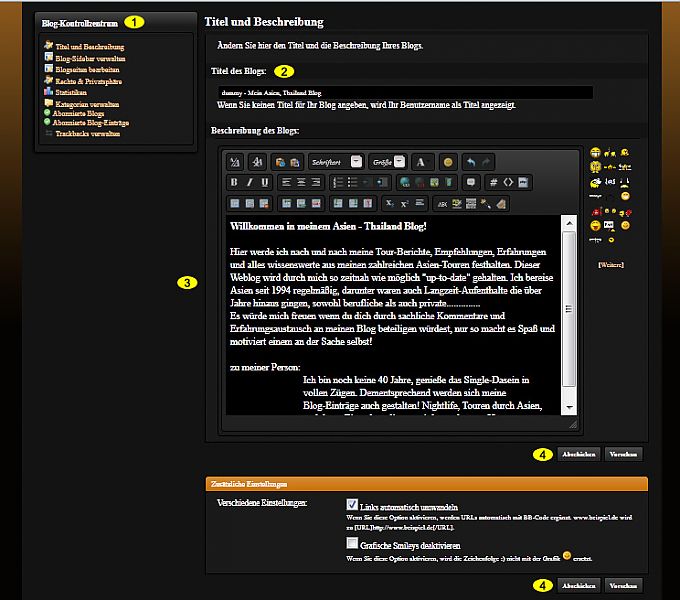Viewport: 680px width, 600px height.
Task: Click the # code tag icon
Action: point(494,183)
